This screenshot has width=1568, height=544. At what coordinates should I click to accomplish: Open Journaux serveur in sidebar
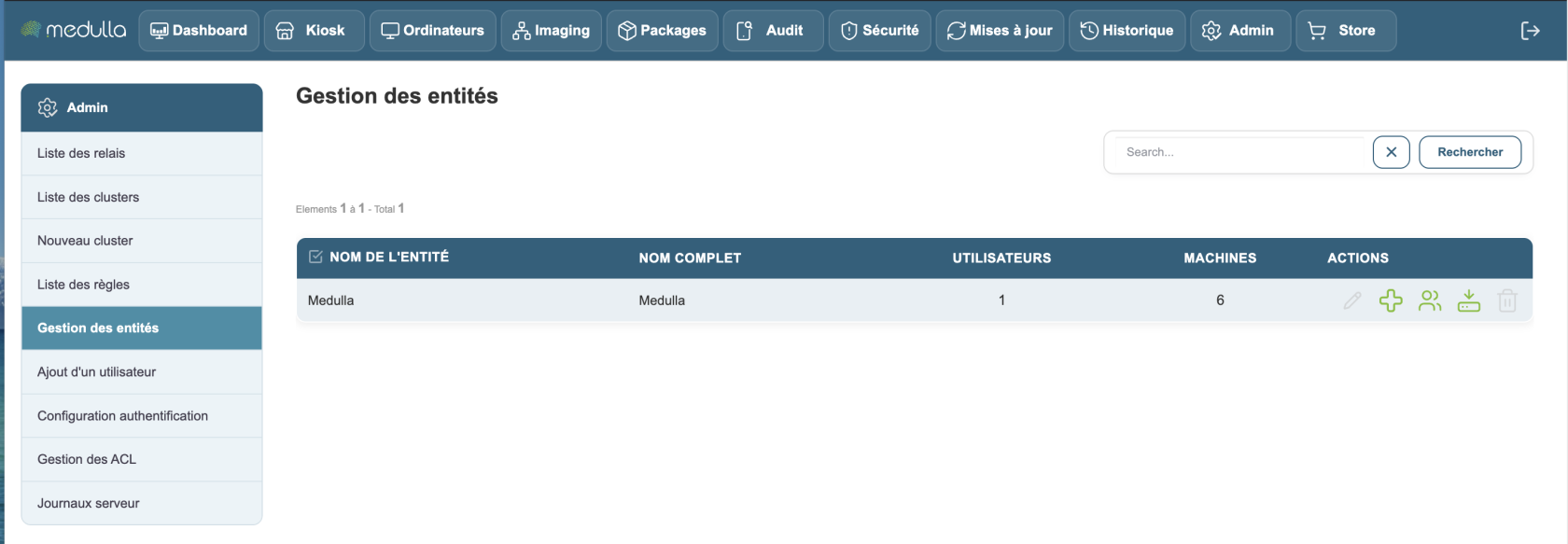coord(142,503)
